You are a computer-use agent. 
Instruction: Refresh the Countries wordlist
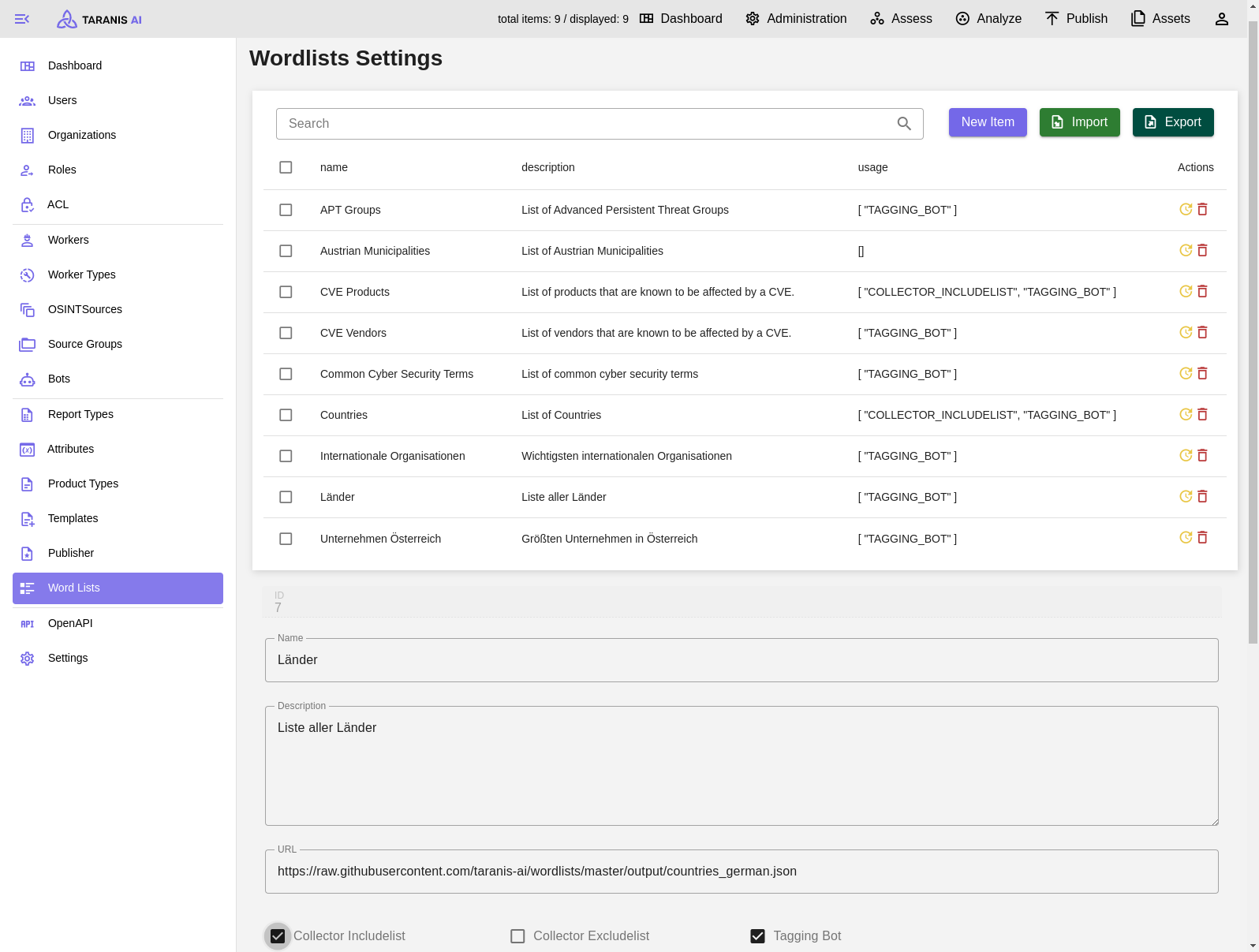1186,414
